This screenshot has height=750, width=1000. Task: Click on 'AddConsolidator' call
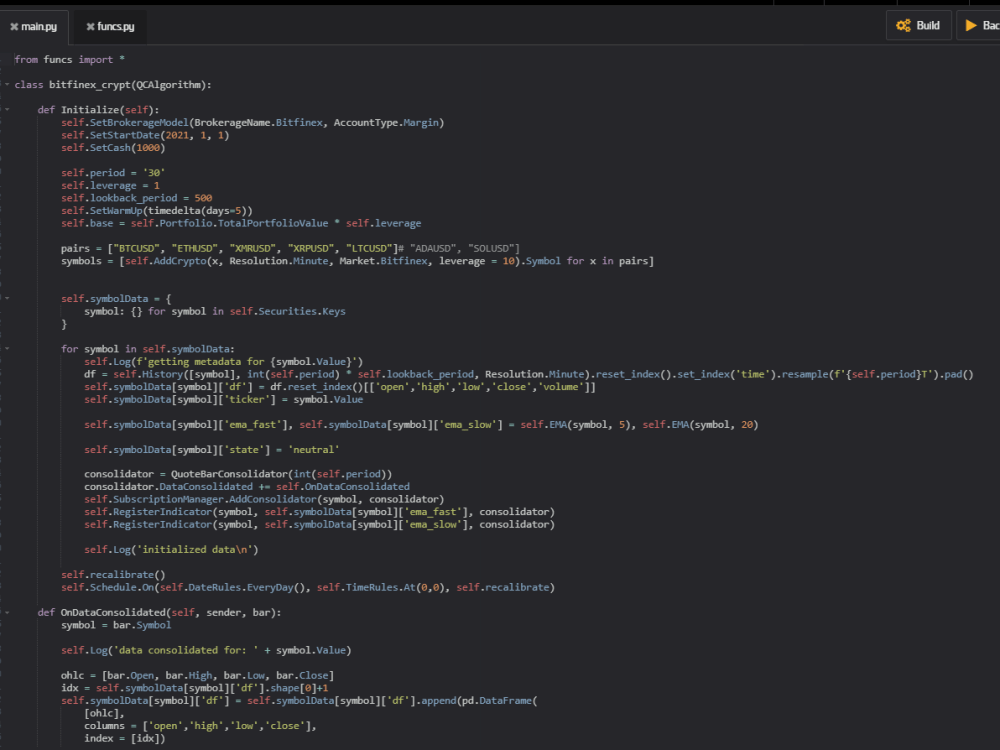click(x=273, y=499)
